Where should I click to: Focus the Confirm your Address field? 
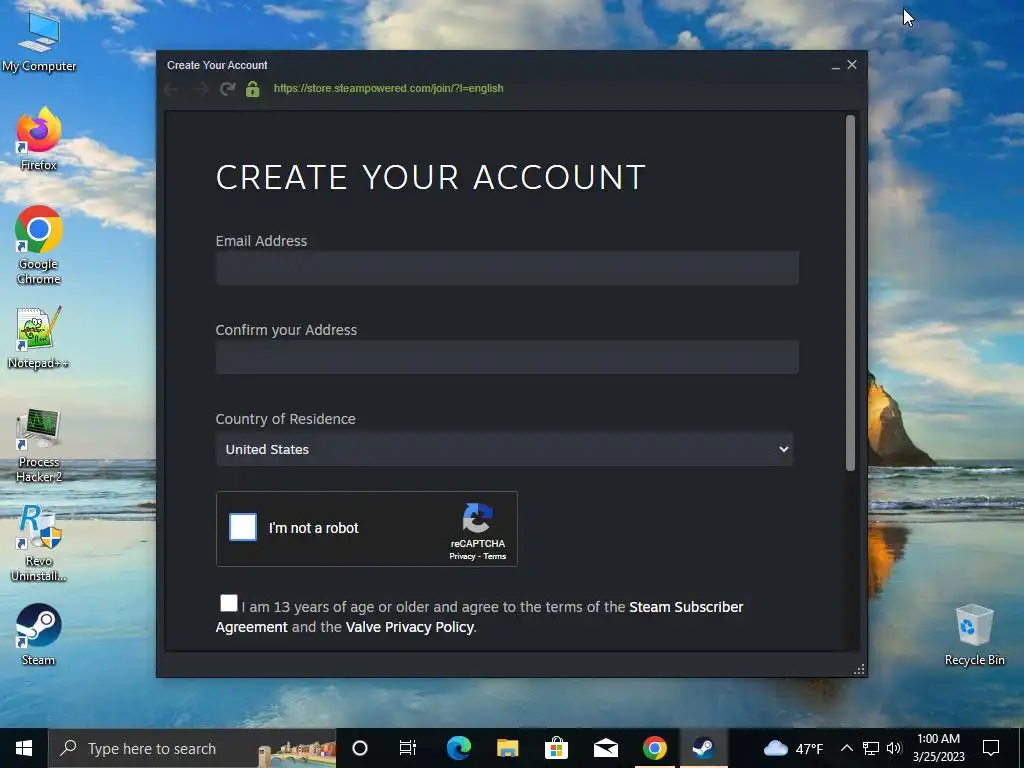[x=507, y=357]
